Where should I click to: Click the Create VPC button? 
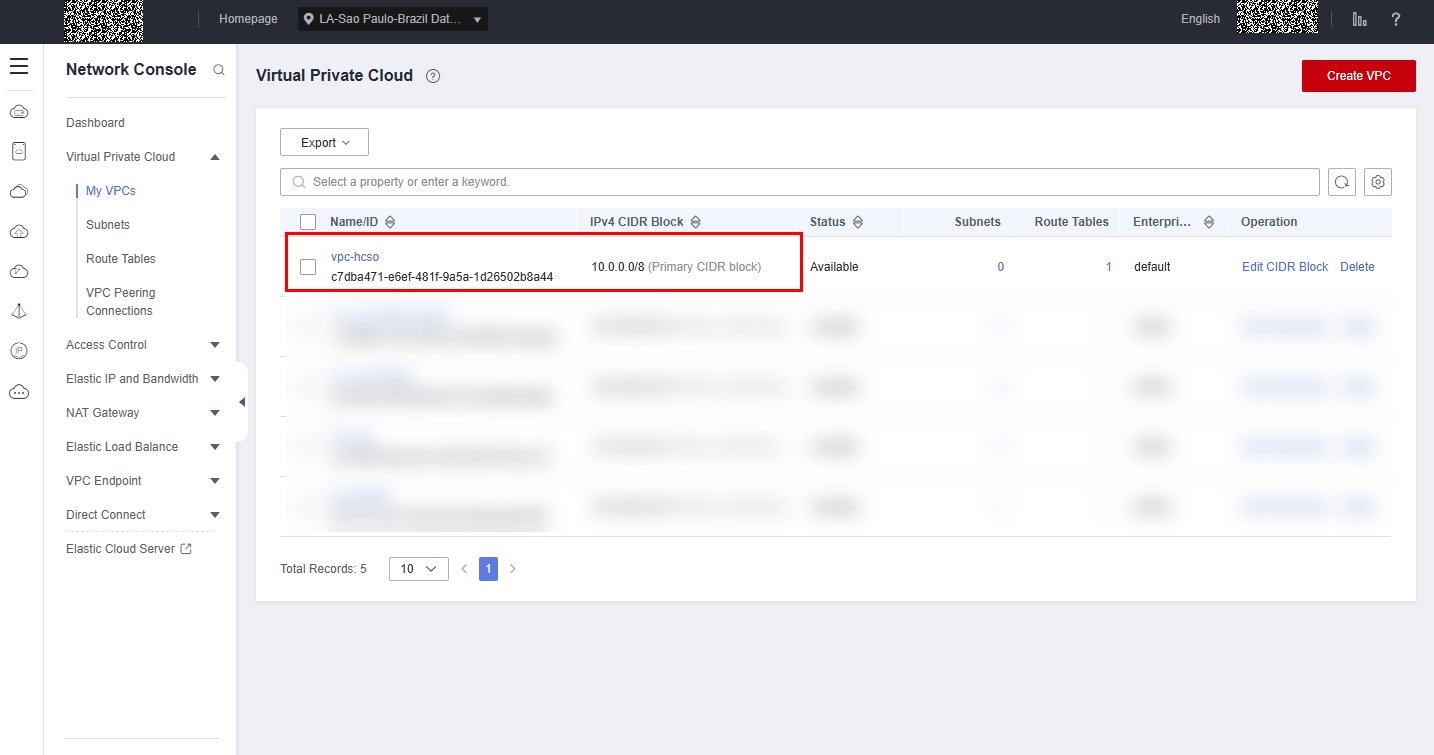(x=1358, y=76)
